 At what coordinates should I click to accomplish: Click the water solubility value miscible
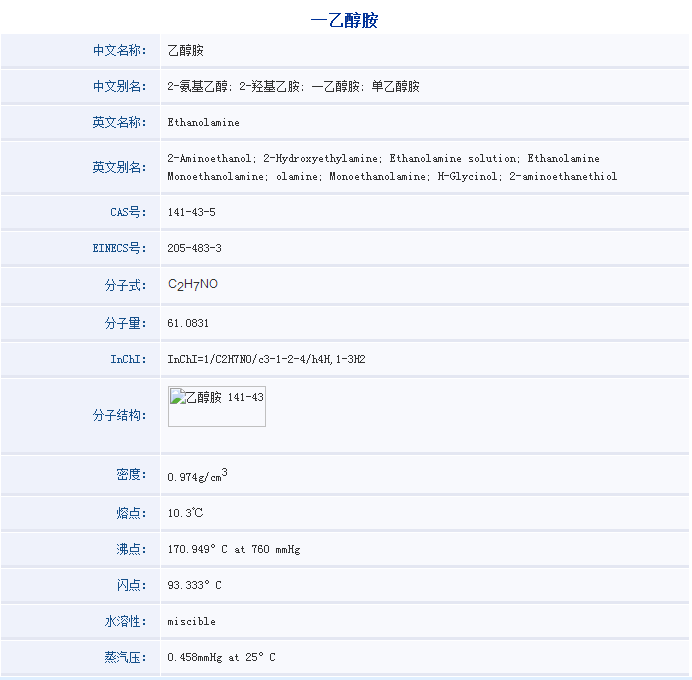(x=191, y=621)
